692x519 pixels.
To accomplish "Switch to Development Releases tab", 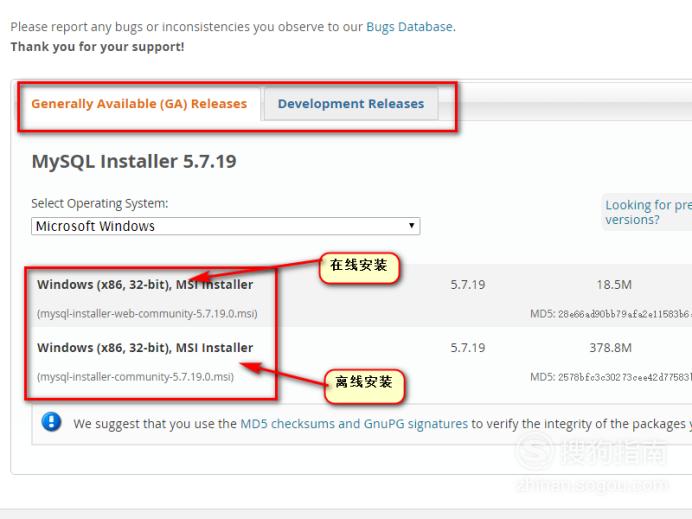I will 351,104.
